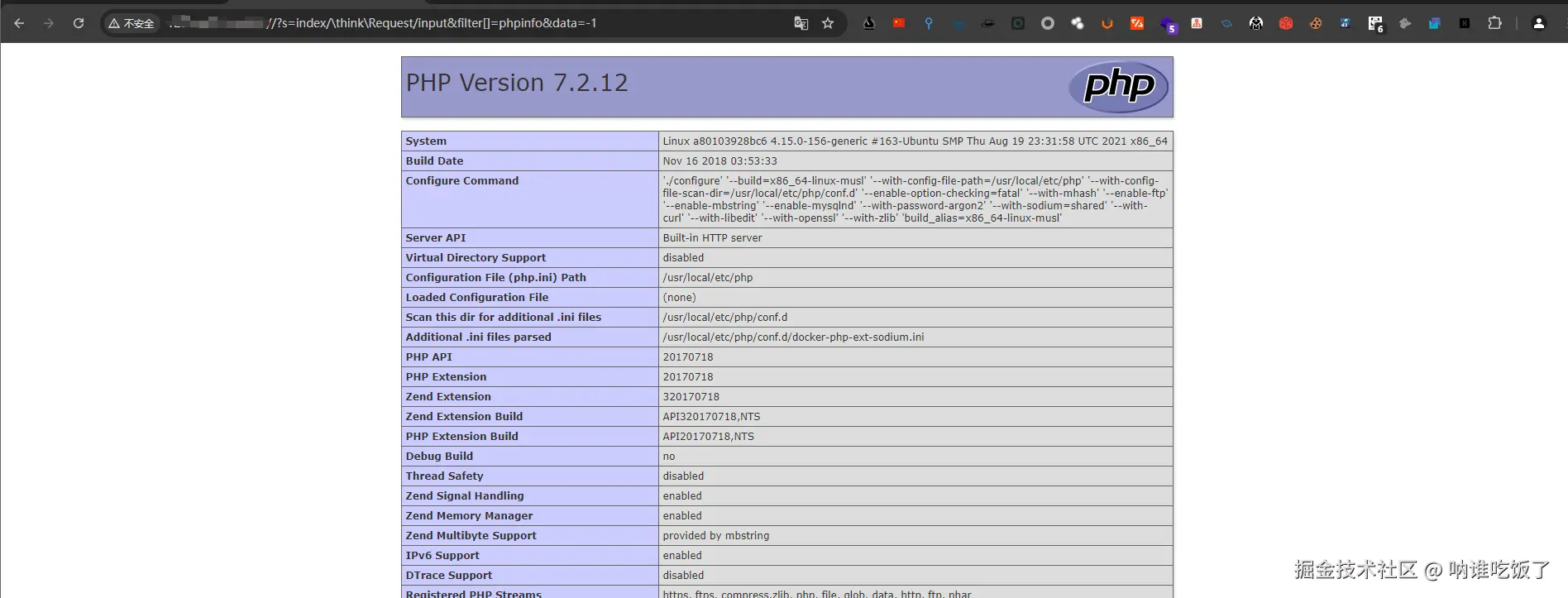Select the Thread Safety label
The height and width of the screenshot is (598, 1568).
point(444,476)
